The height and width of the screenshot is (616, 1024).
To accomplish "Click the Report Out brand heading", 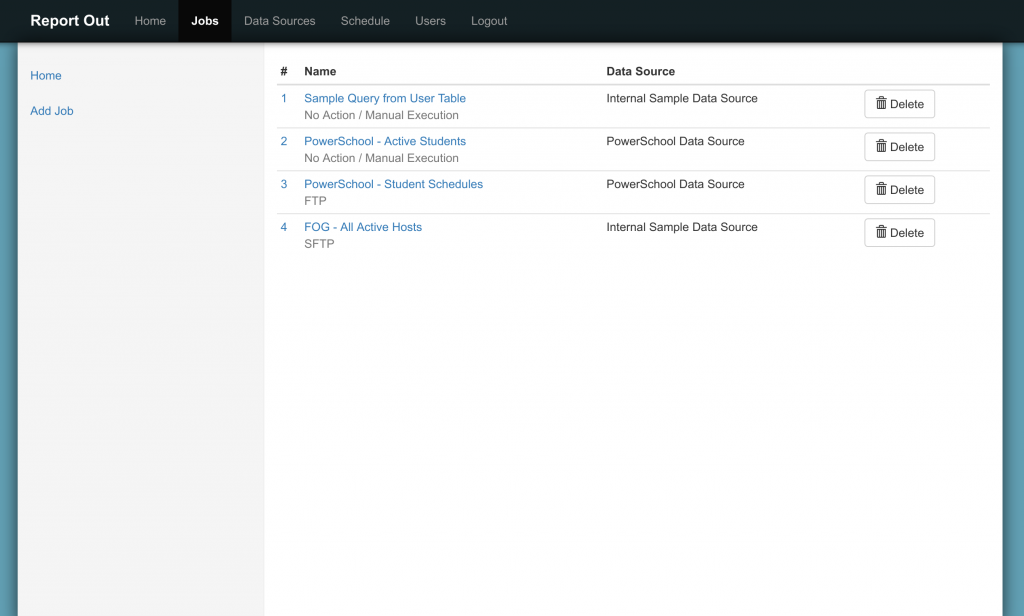I will (x=69, y=20).
